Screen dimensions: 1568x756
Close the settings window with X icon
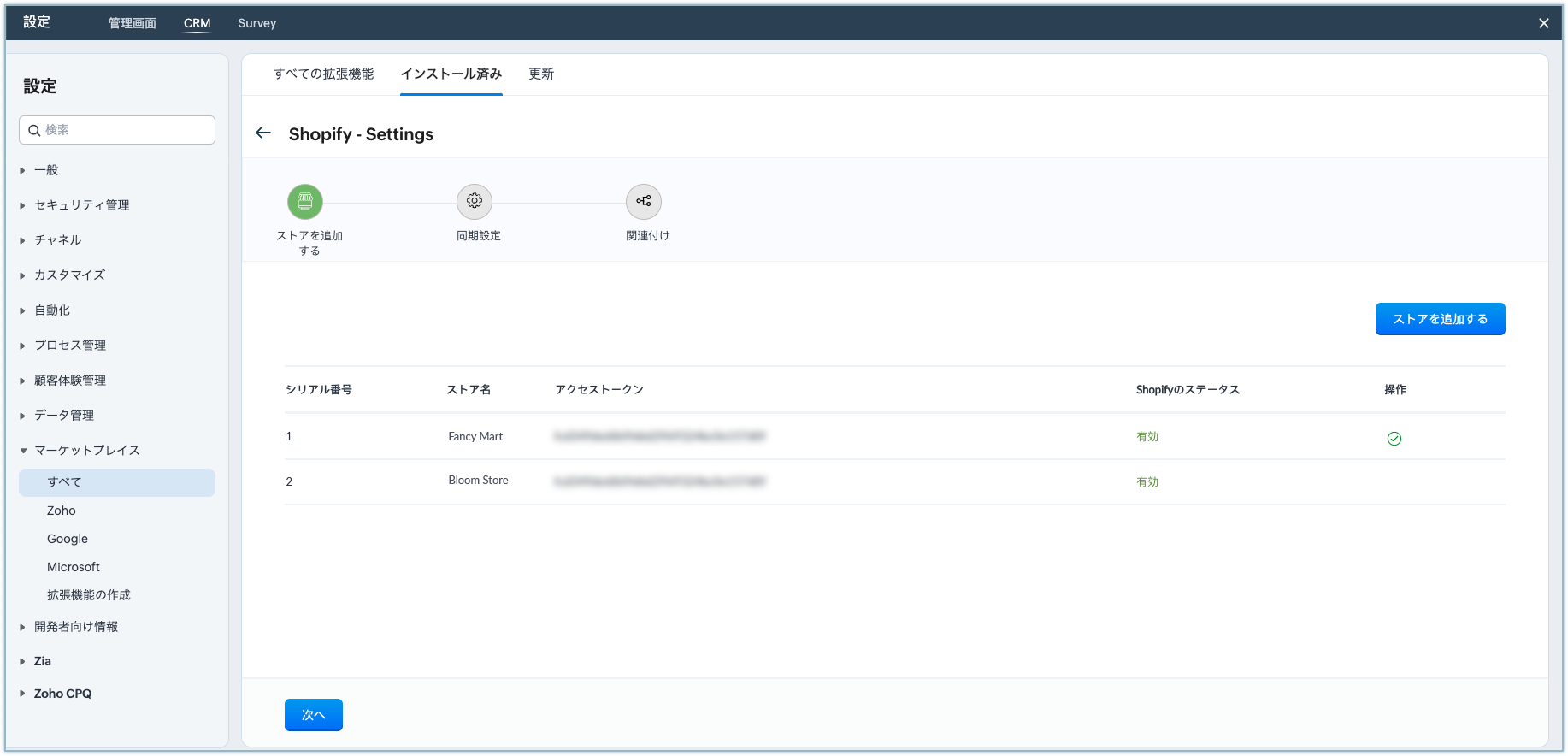click(1544, 23)
